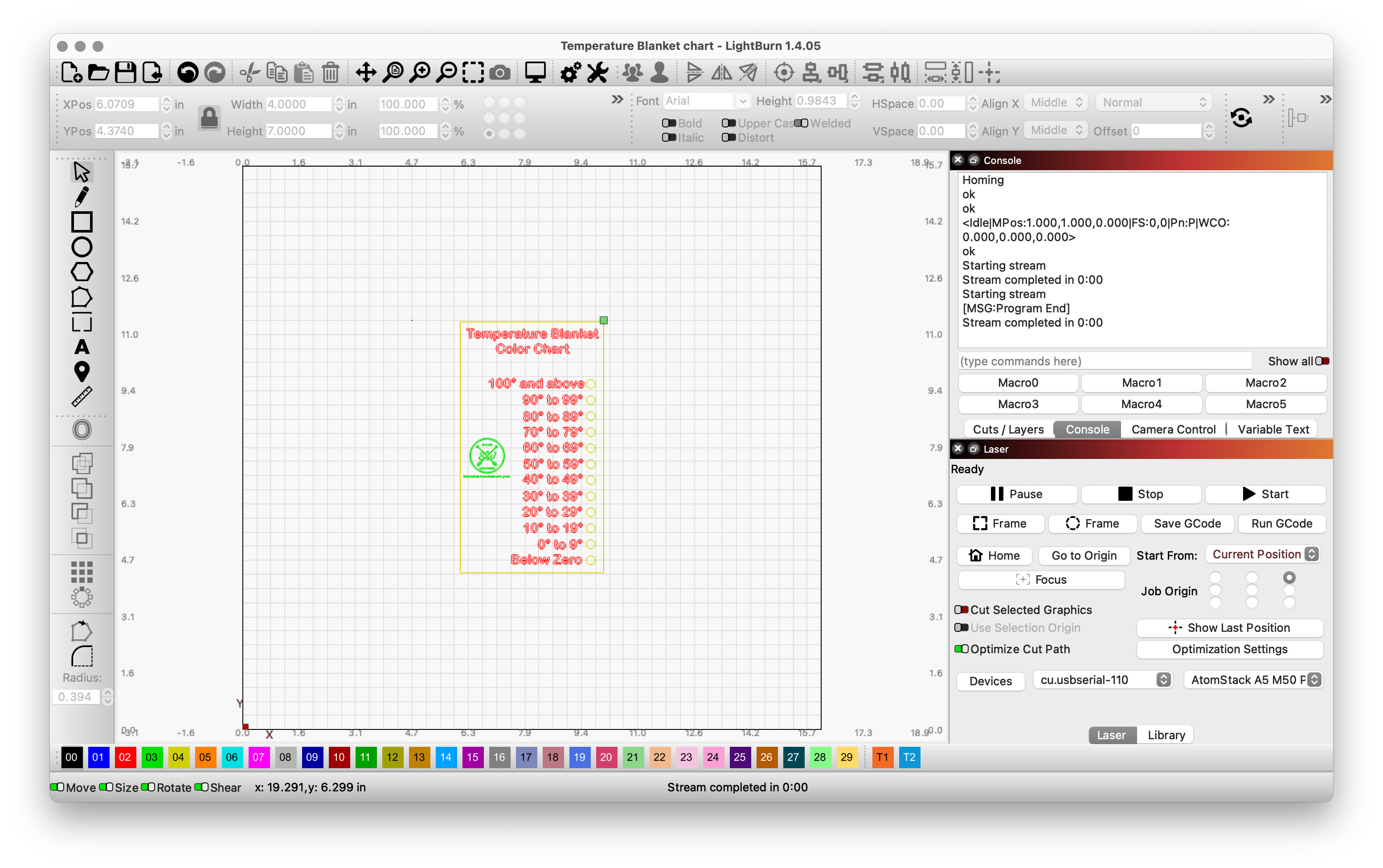
Task: Select the Measure ruler tool
Action: coord(82,397)
